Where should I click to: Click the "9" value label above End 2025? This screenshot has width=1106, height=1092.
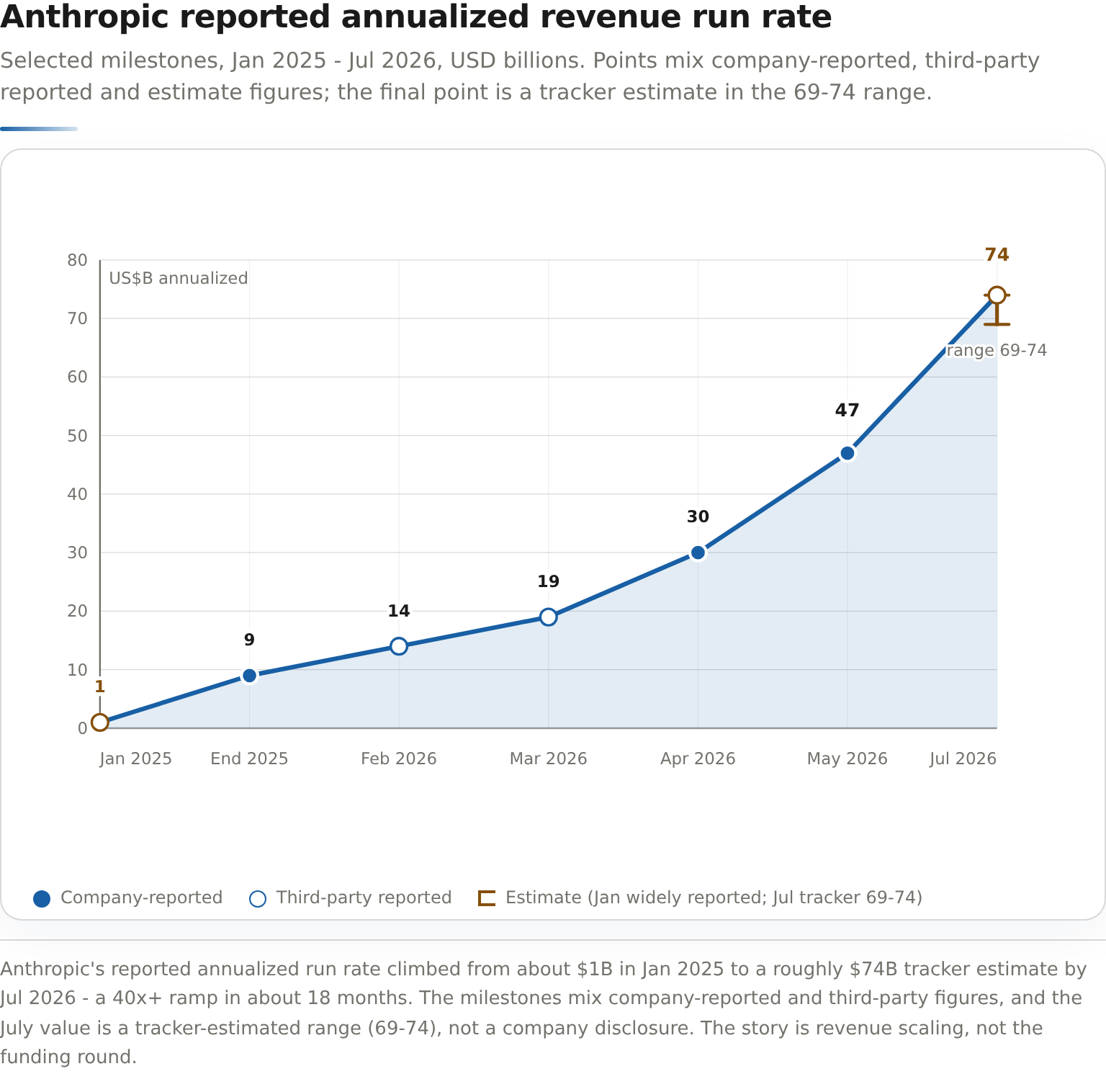click(x=249, y=640)
